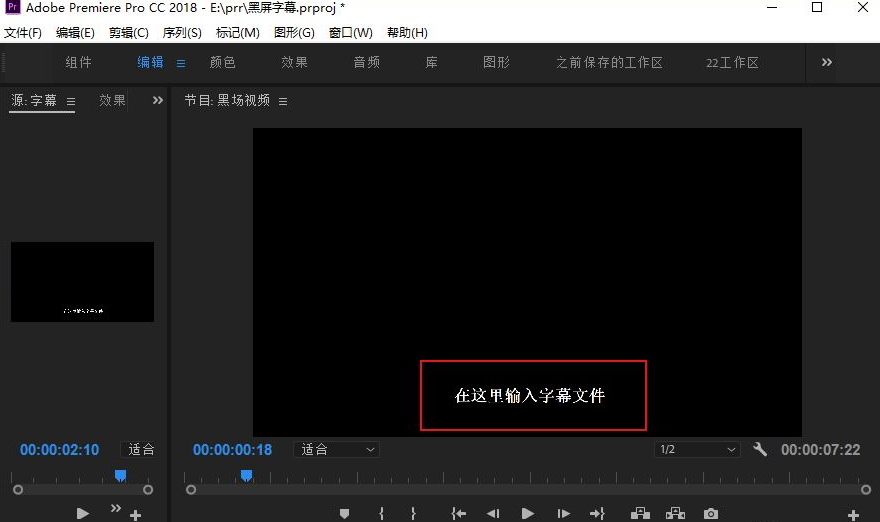880x522 pixels.
Task: Open the 源: 字幕 panel menu icon
Action: pyautogui.click(x=71, y=102)
